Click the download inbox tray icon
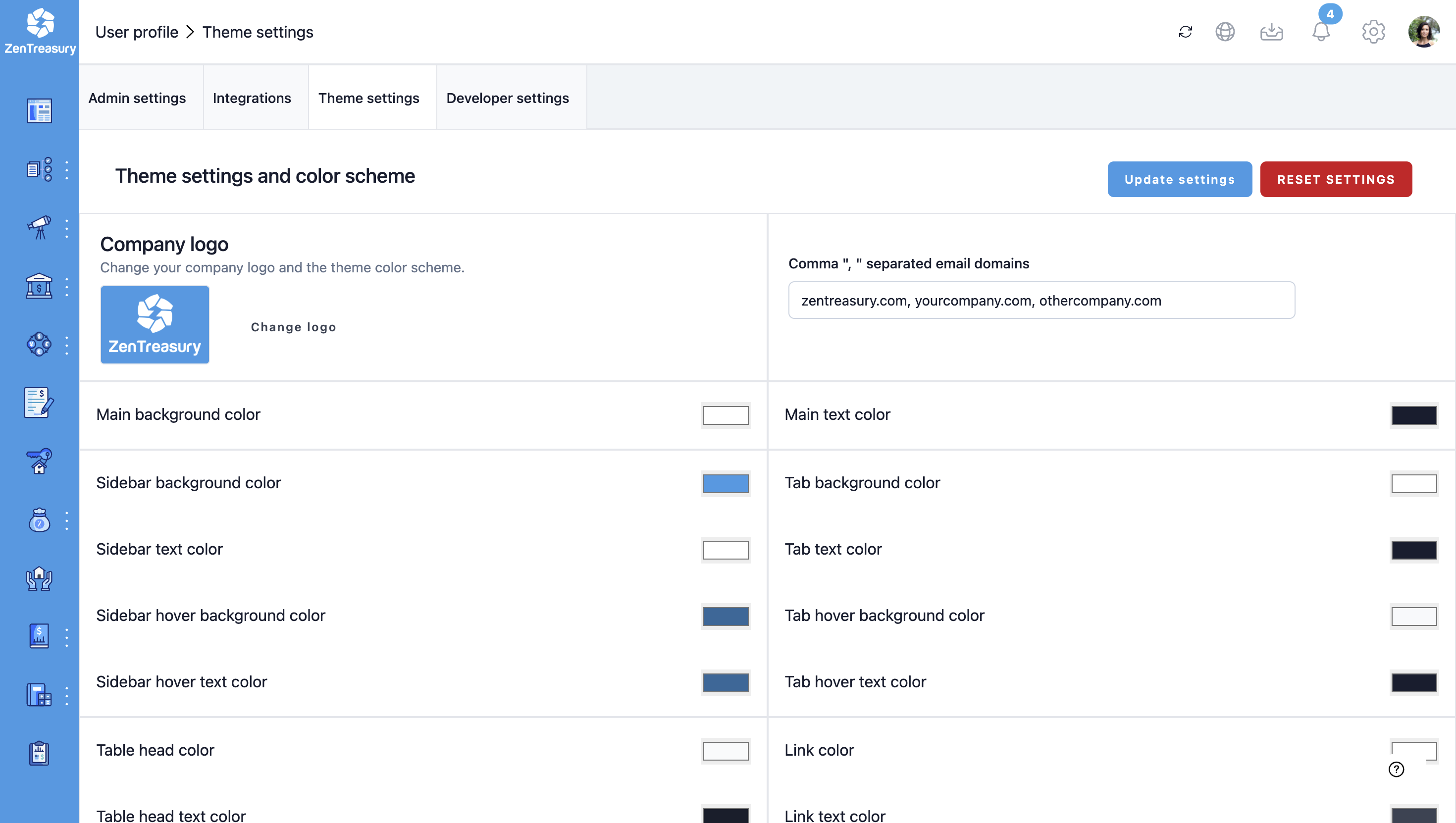The height and width of the screenshot is (823, 1456). 1271,32
